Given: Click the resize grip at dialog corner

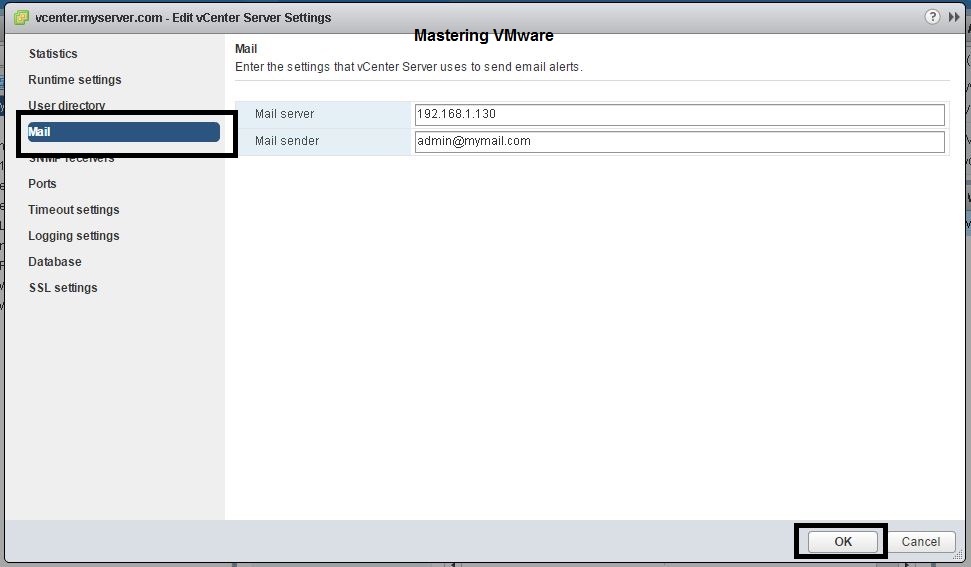Looking at the screenshot, I should (x=959, y=555).
